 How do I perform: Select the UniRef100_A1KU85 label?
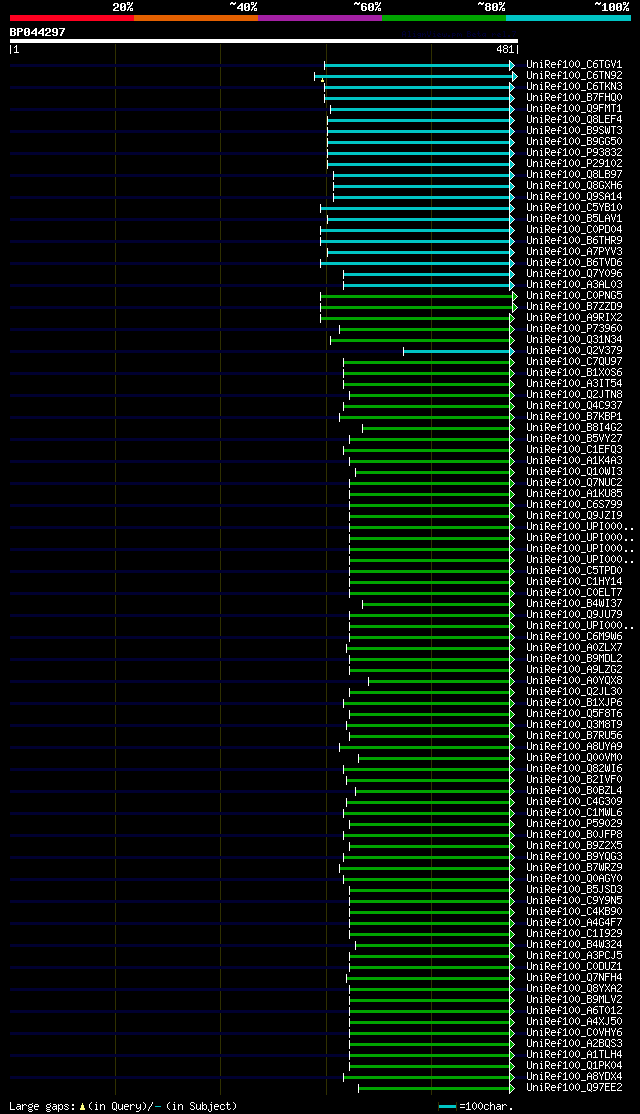tap(574, 494)
